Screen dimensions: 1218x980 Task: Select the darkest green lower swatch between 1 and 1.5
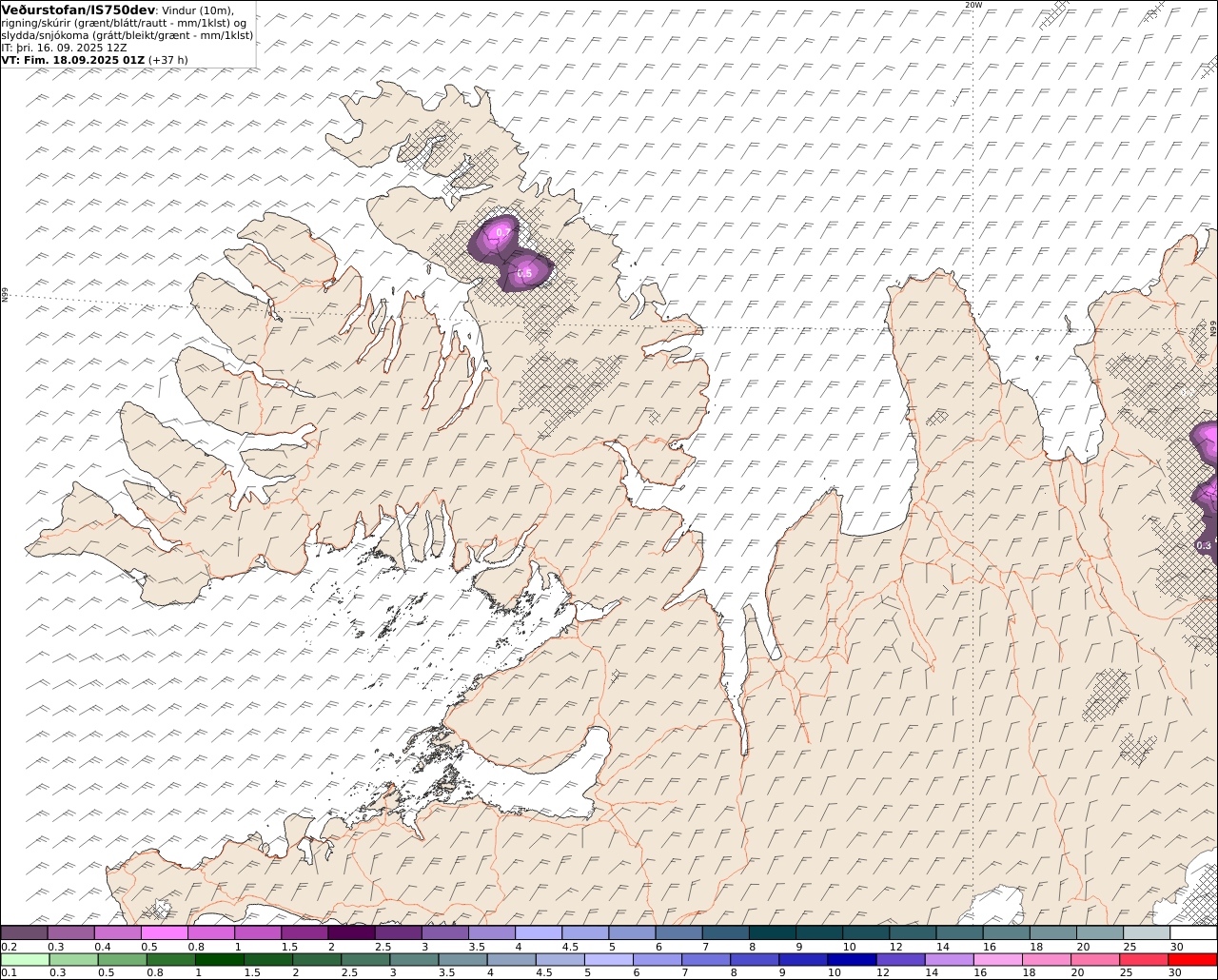tap(220, 959)
